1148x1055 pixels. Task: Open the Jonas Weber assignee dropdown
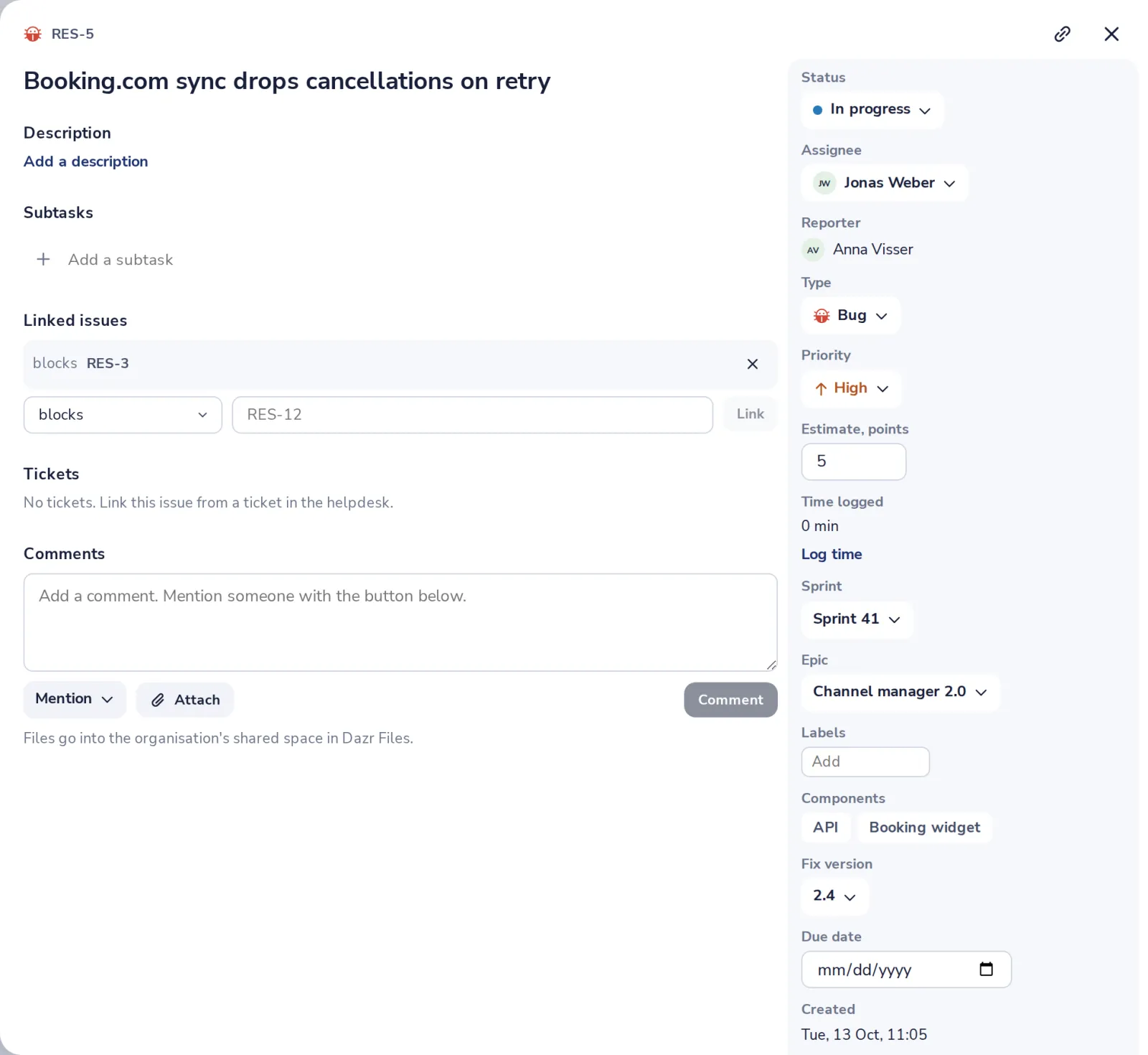click(885, 183)
